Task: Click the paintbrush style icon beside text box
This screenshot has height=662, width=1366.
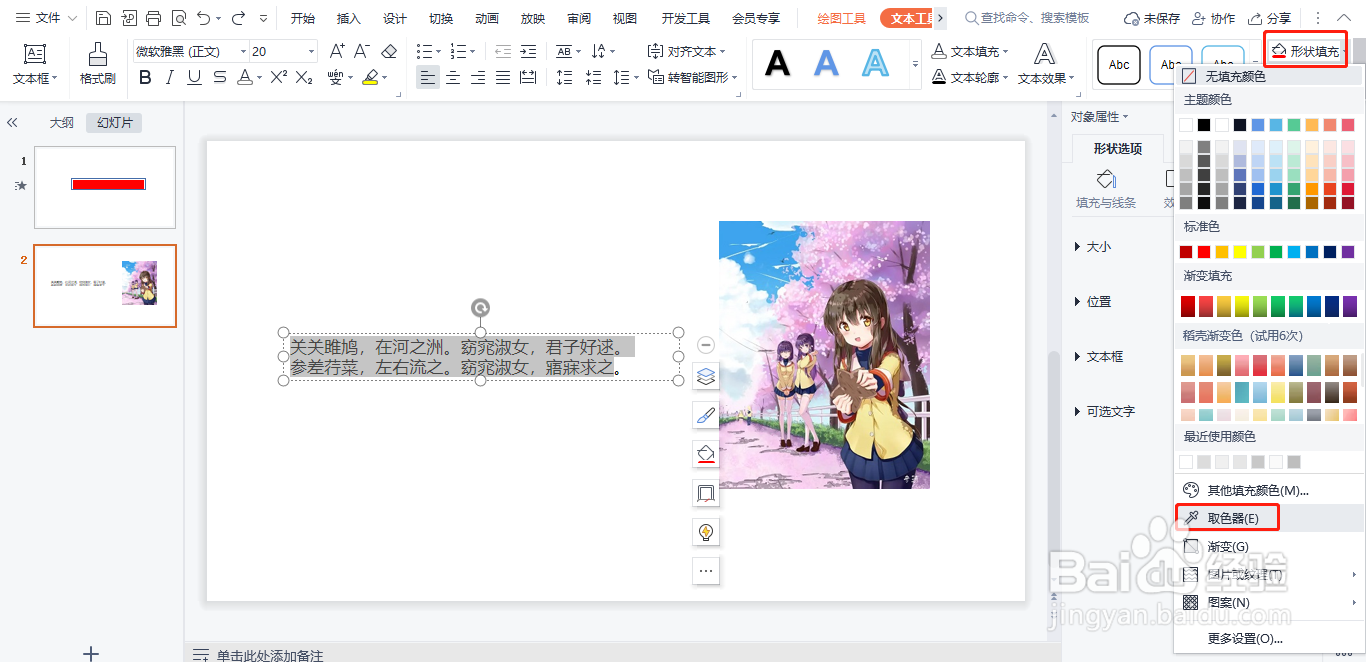Action: [x=706, y=416]
